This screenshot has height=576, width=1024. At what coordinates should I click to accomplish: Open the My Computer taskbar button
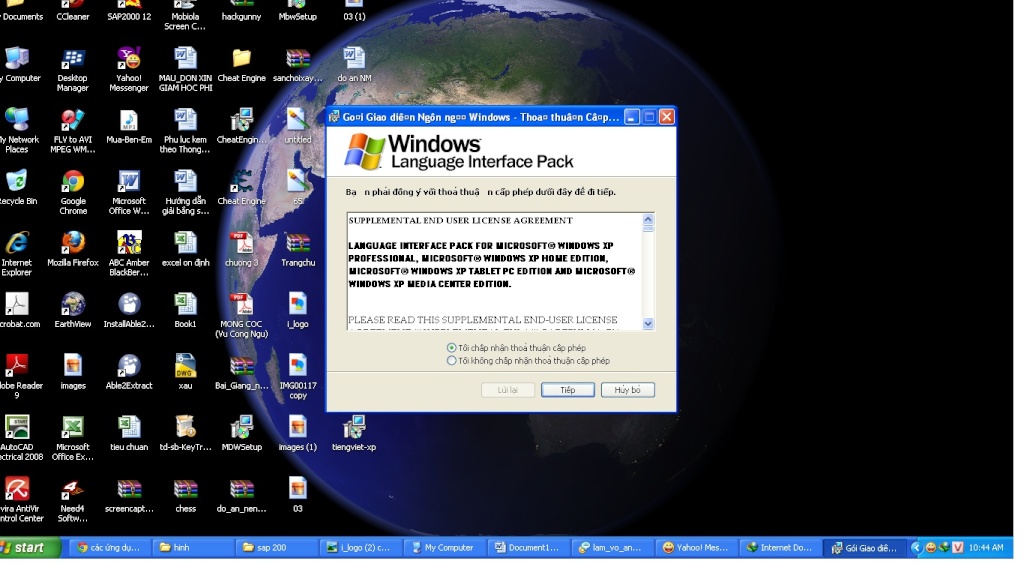click(444, 547)
